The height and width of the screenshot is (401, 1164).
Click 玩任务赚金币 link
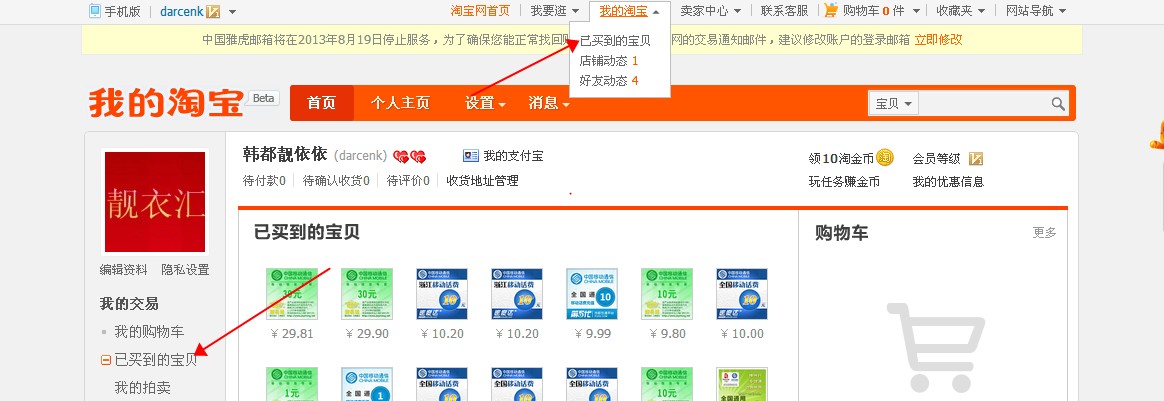coord(844,181)
